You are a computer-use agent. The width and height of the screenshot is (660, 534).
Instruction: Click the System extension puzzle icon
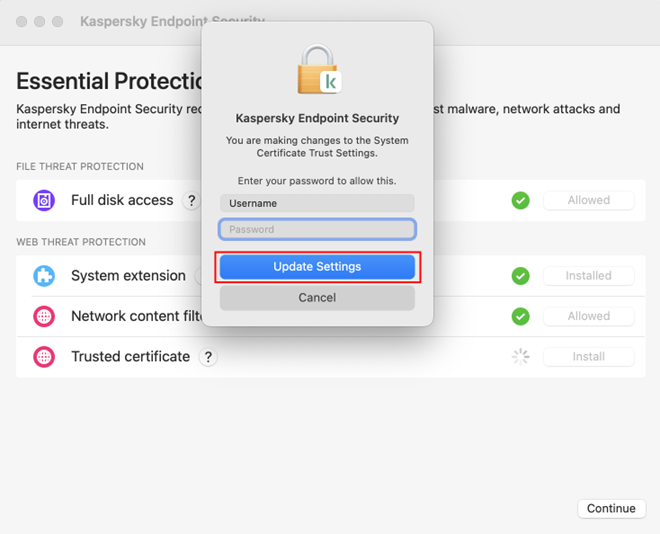coord(44,276)
